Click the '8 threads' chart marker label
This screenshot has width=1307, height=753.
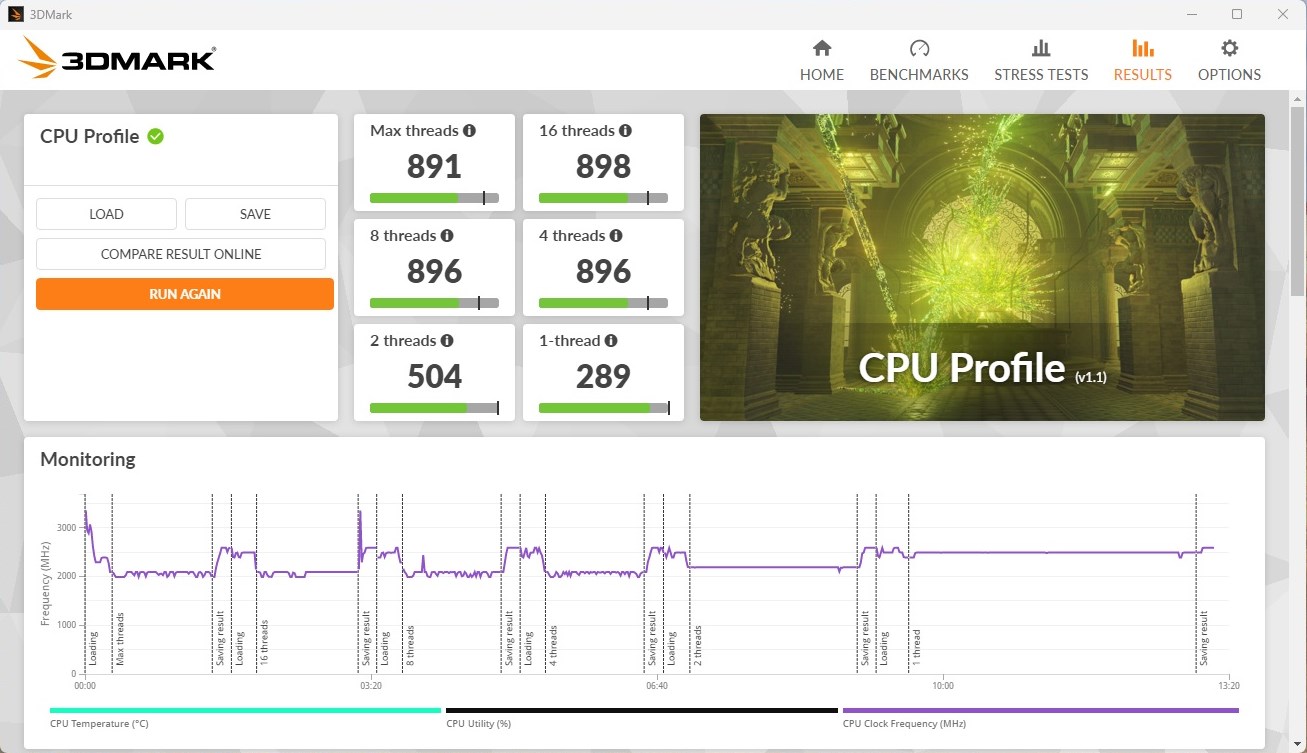(x=410, y=646)
